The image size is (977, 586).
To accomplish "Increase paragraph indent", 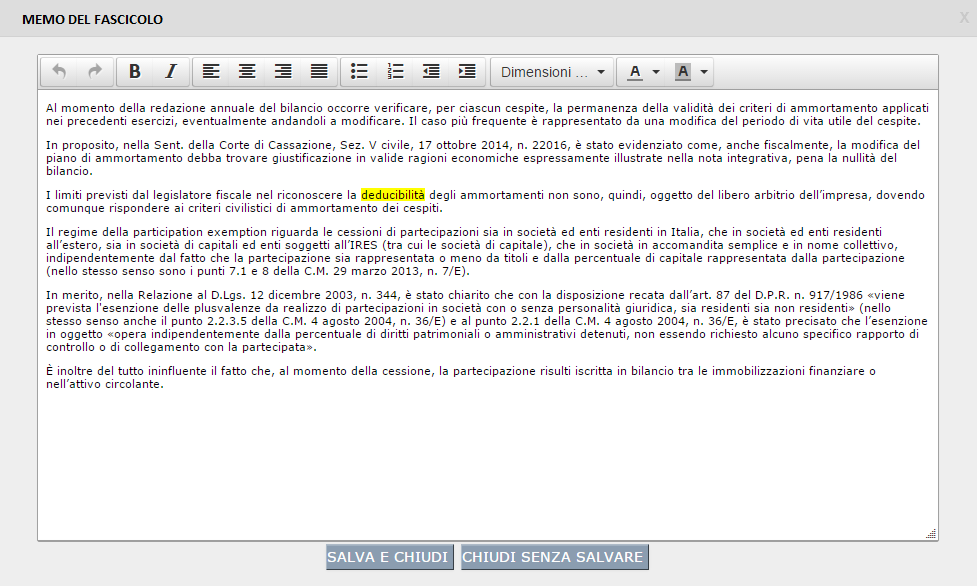I will pos(467,72).
